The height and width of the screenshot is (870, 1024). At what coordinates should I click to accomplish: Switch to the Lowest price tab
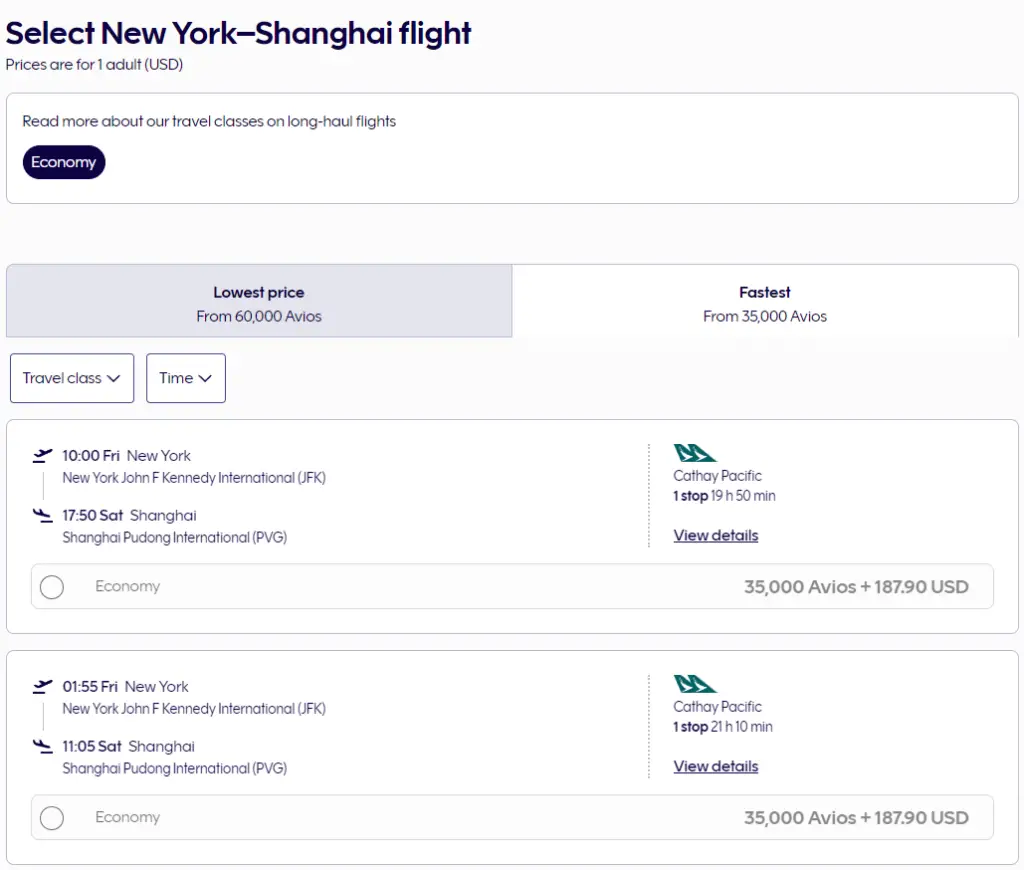(259, 301)
